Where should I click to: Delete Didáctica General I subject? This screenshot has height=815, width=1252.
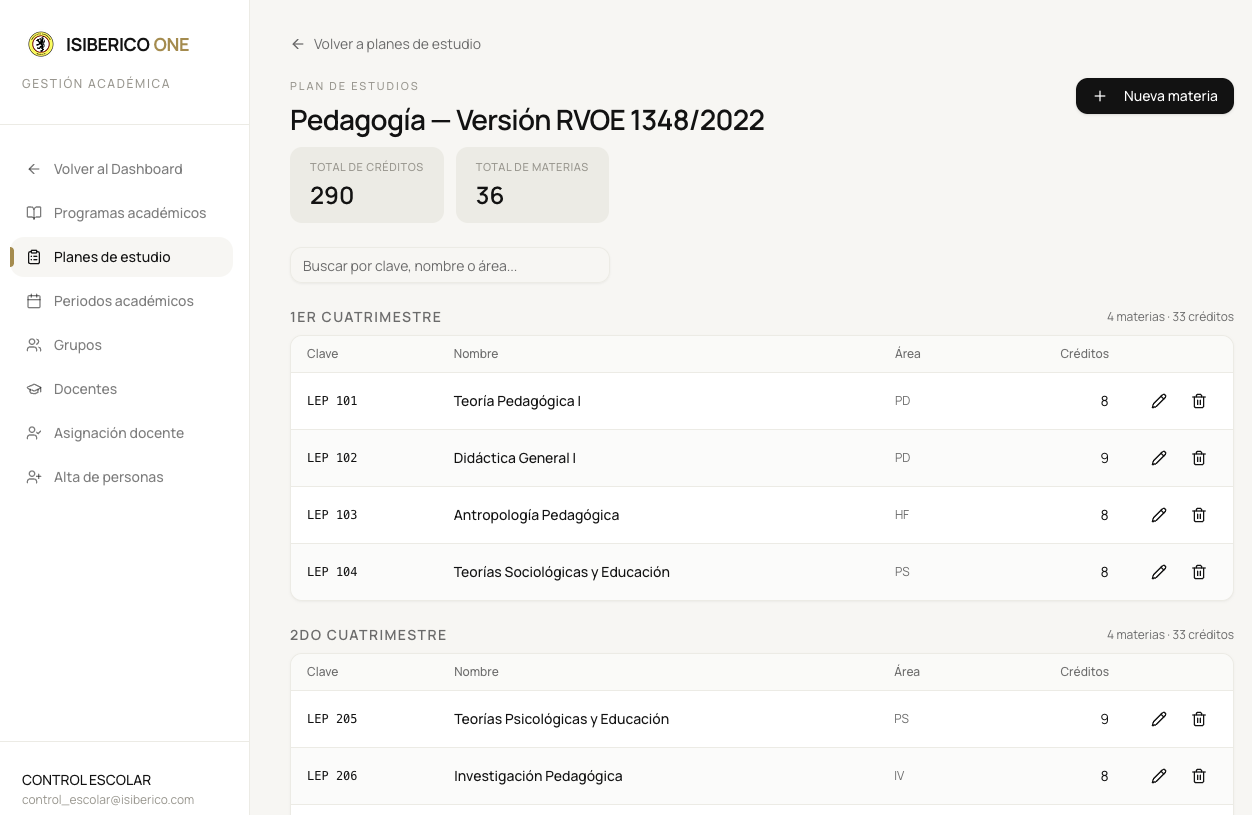pyautogui.click(x=1199, y=458)
